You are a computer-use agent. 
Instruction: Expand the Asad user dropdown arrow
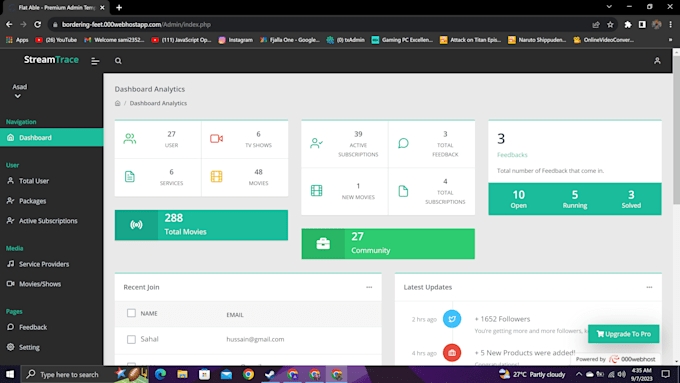pyautogui.click(x=18, y=96)
